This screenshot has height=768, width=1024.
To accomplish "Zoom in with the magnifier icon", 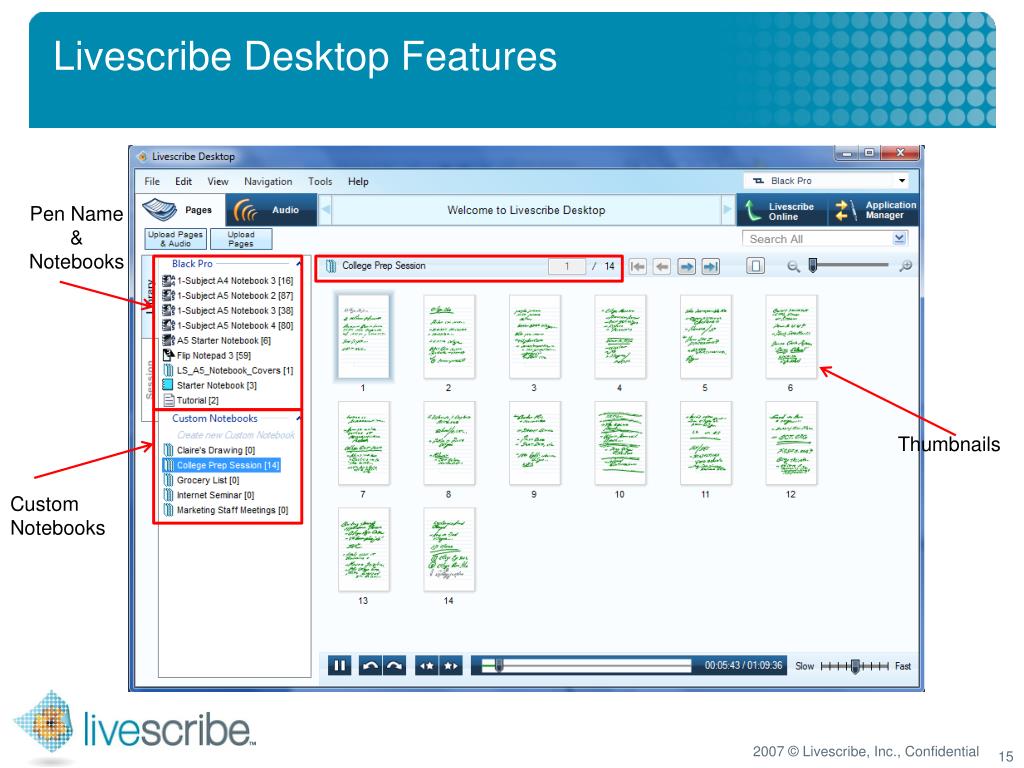I will click(906, 266).
